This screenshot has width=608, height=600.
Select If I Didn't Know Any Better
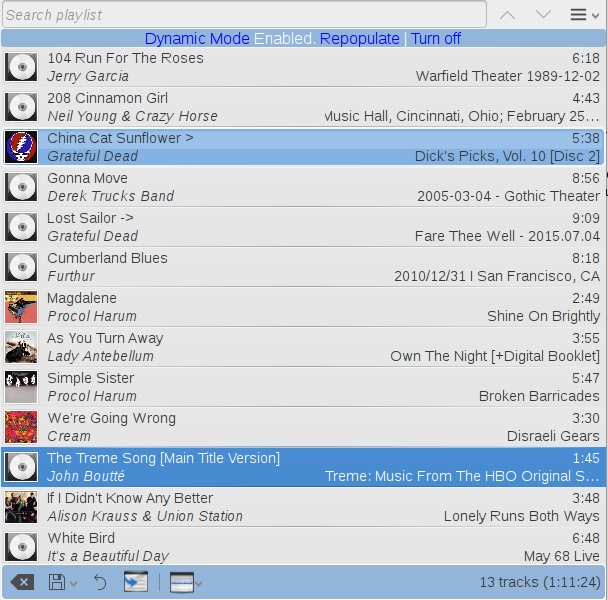click(x=130, y=498)
